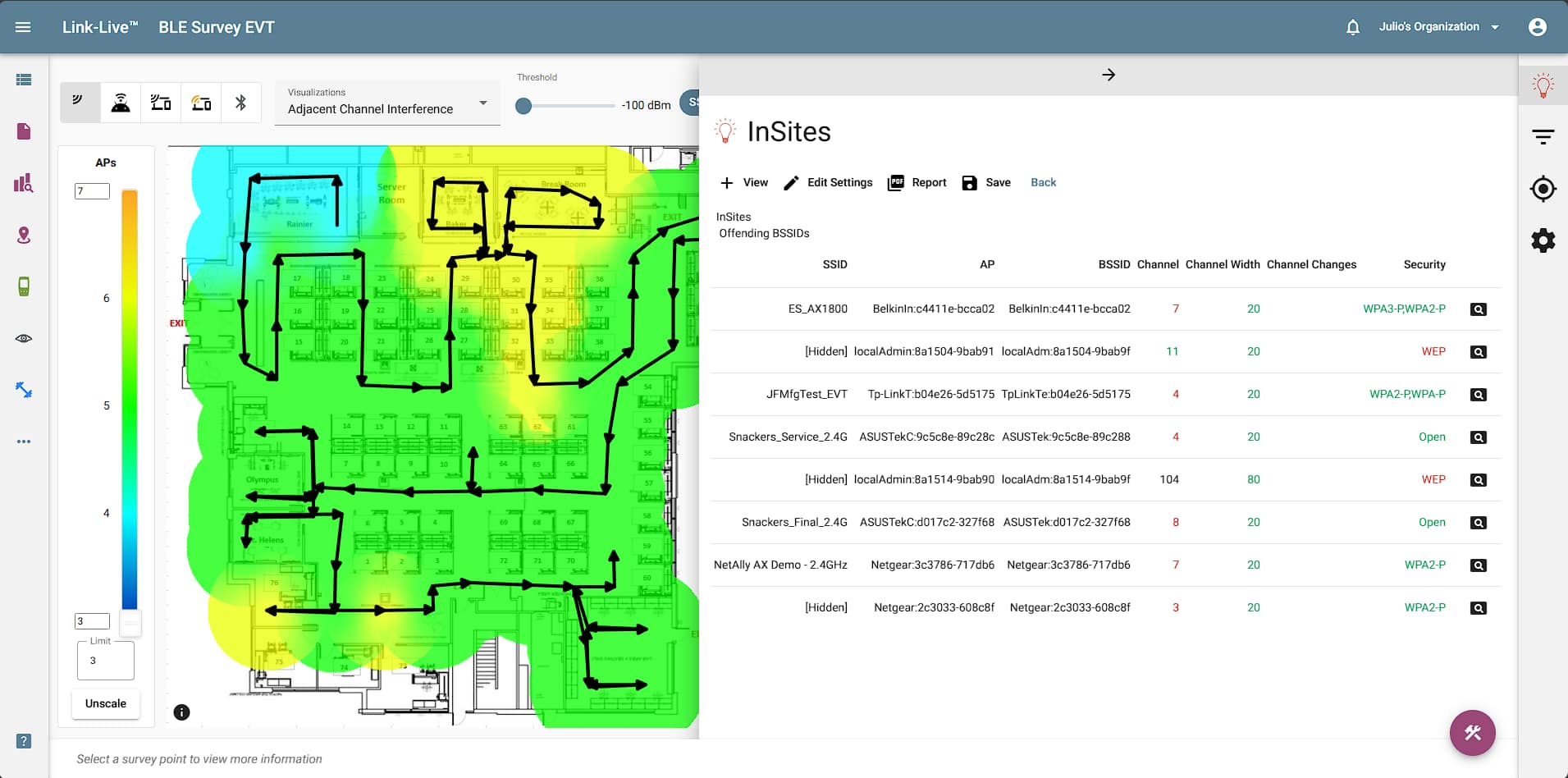Click the Back link in InSites
1568x778 pixels.
[x=1043, y=182]
